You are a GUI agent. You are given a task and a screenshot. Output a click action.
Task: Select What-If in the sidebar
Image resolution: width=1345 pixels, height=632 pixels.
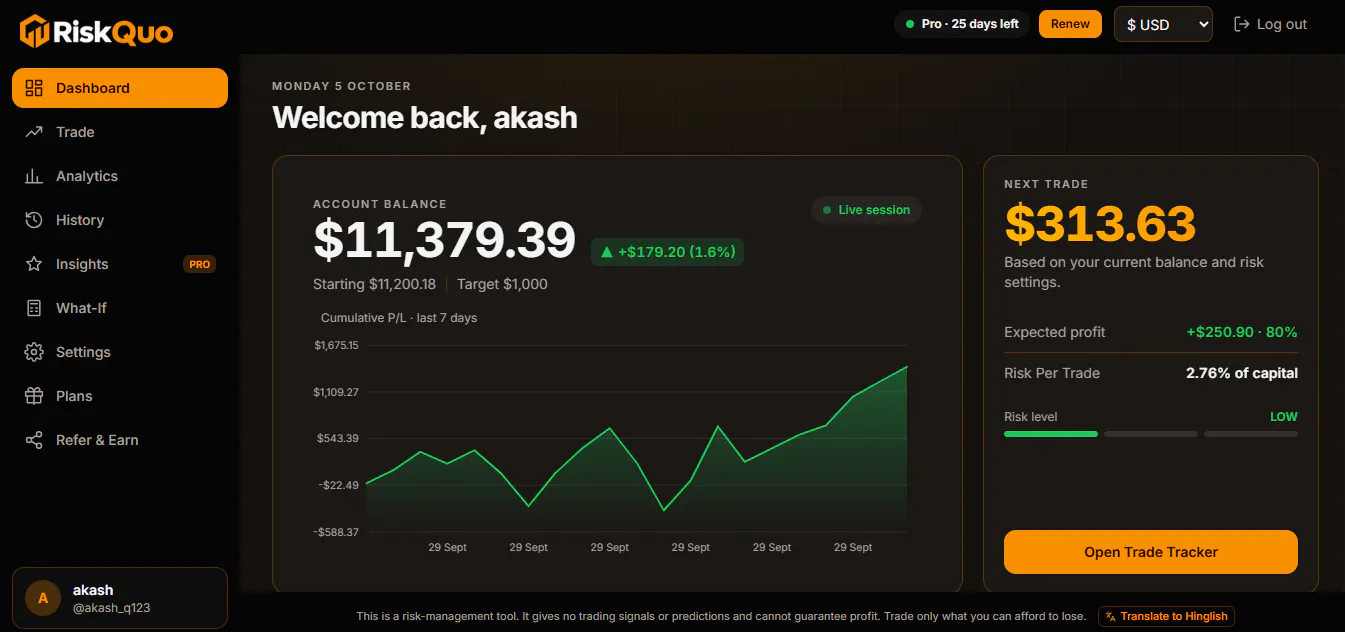coord(120,308)
